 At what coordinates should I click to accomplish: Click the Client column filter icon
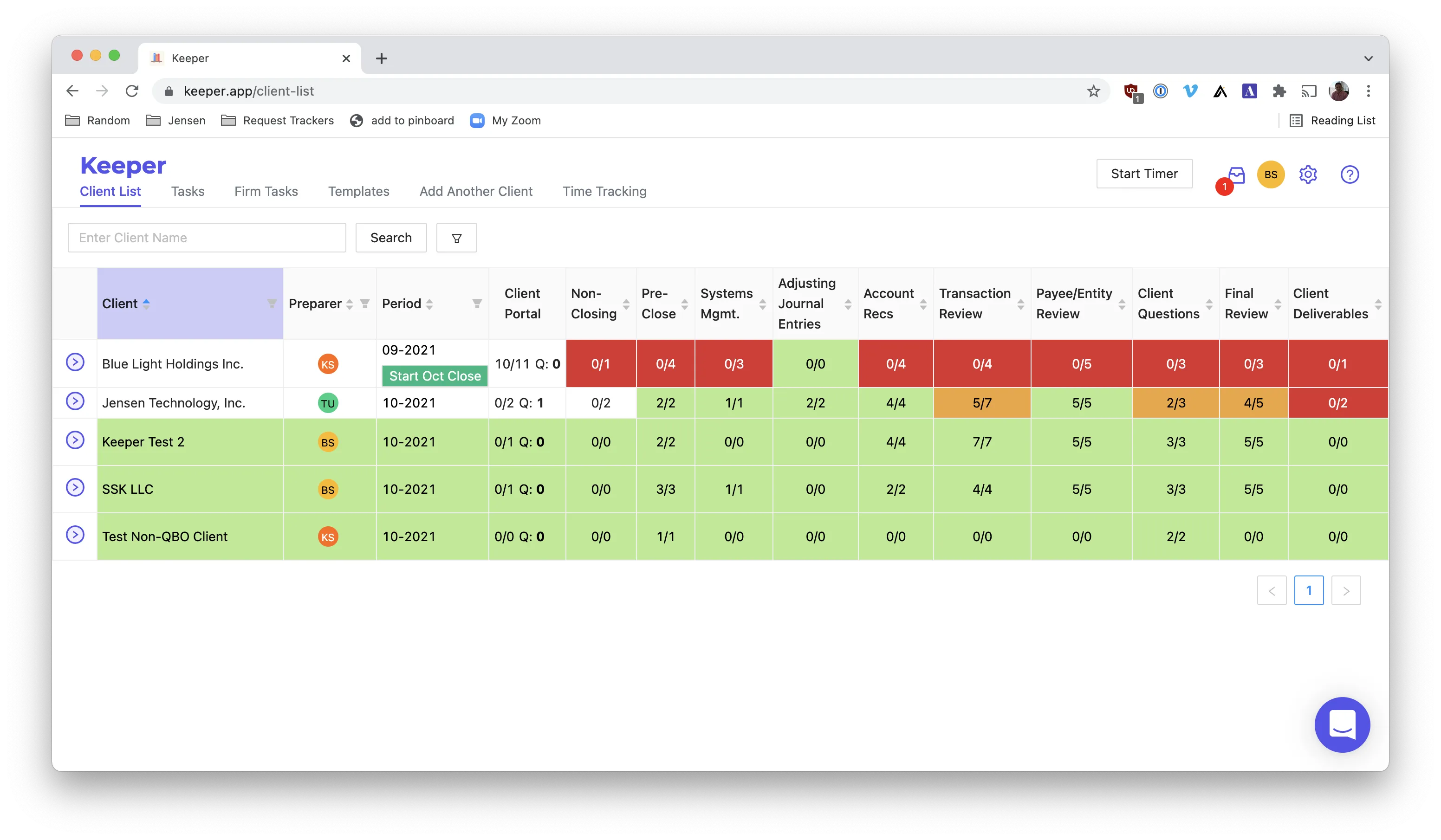coord(272,304)
